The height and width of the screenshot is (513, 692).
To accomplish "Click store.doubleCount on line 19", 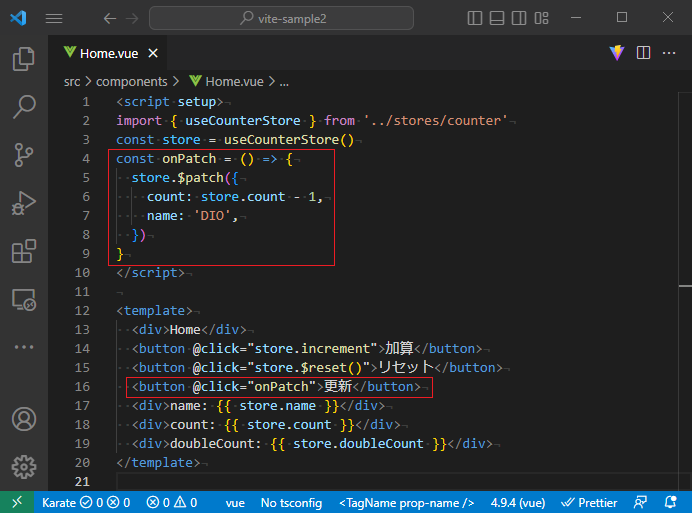I will pos(358,443).
